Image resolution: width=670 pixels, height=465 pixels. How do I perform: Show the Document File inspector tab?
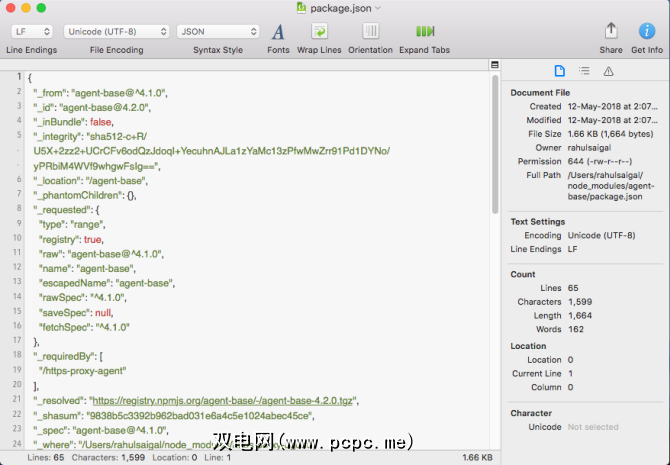559,71
